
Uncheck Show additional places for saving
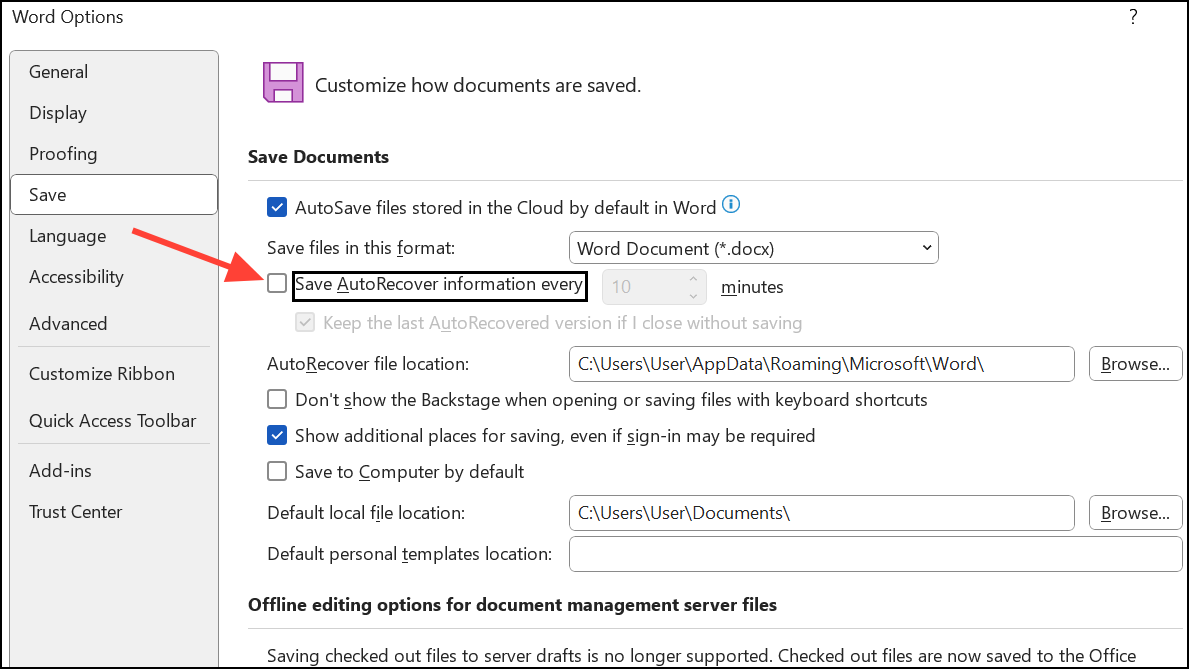tap(277, 436)
